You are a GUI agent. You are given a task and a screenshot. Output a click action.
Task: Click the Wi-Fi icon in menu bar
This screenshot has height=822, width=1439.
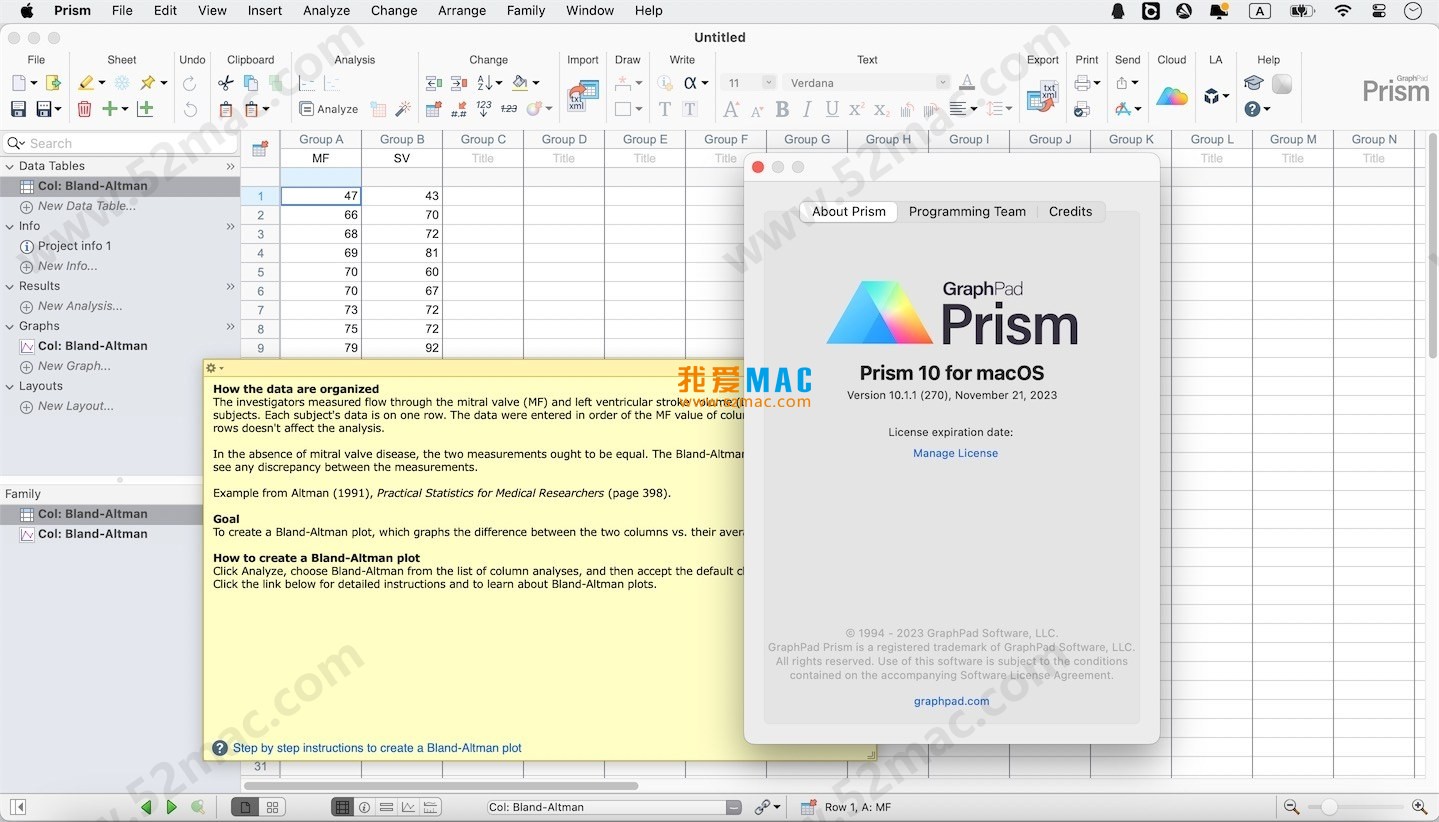(1343, 11)
